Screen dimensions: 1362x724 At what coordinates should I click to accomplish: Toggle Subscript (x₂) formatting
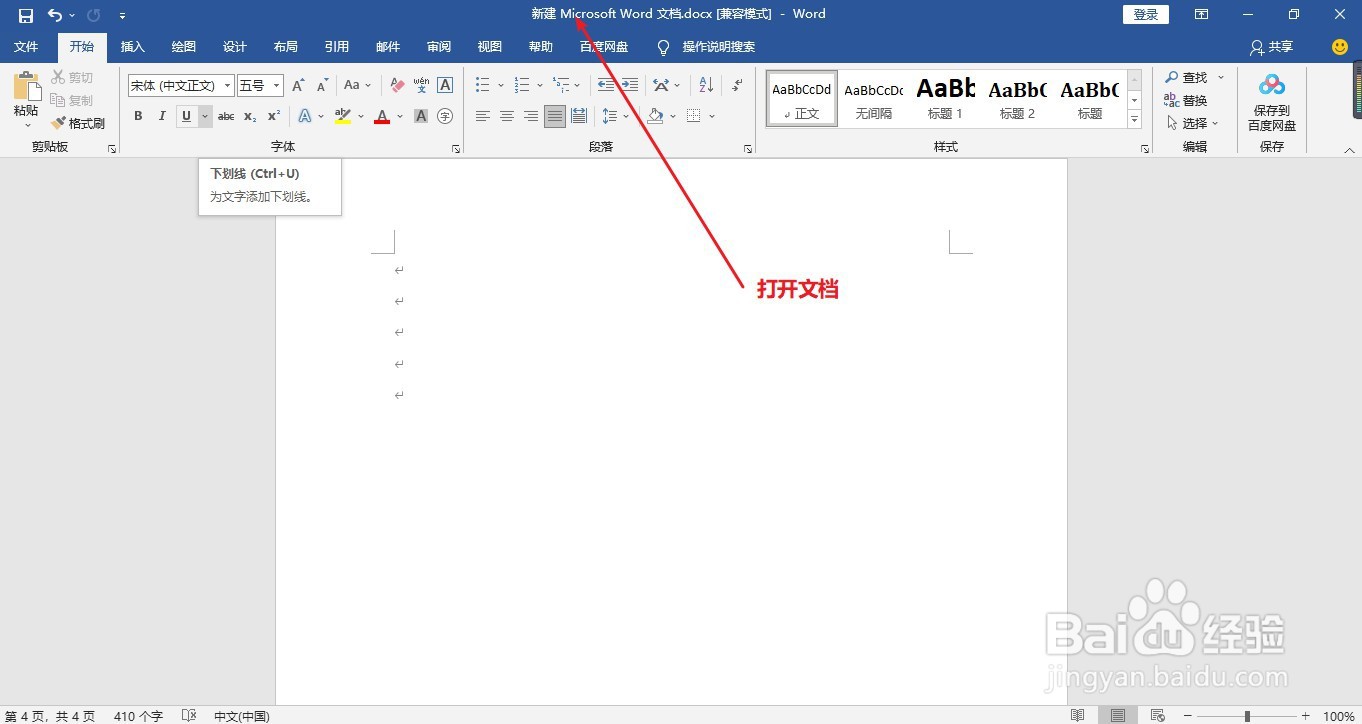(x=250, y=116)
